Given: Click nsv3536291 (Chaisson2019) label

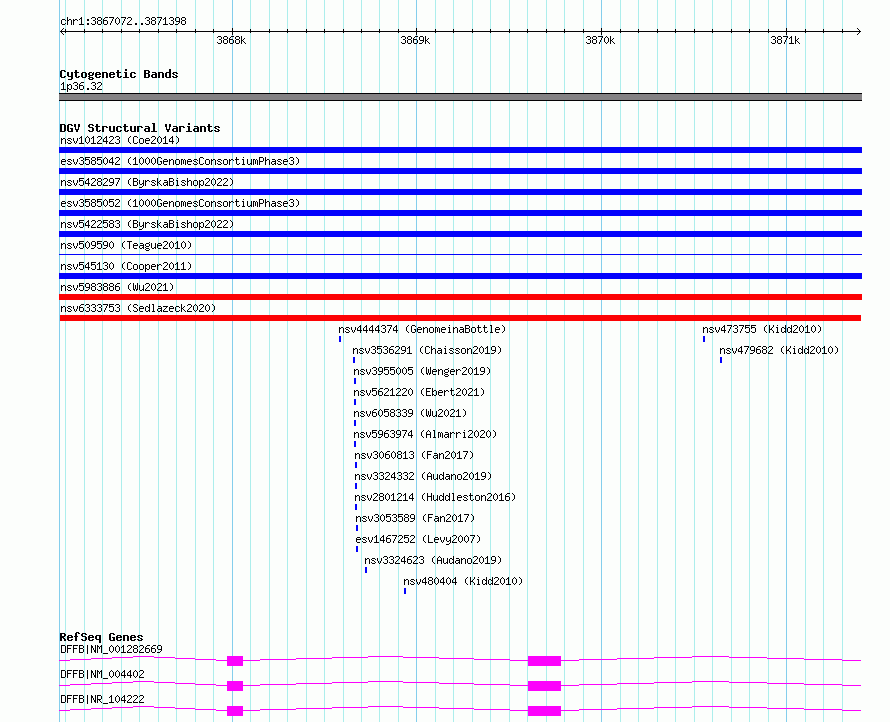Looking at the screenshot, I should coord(427,350).
